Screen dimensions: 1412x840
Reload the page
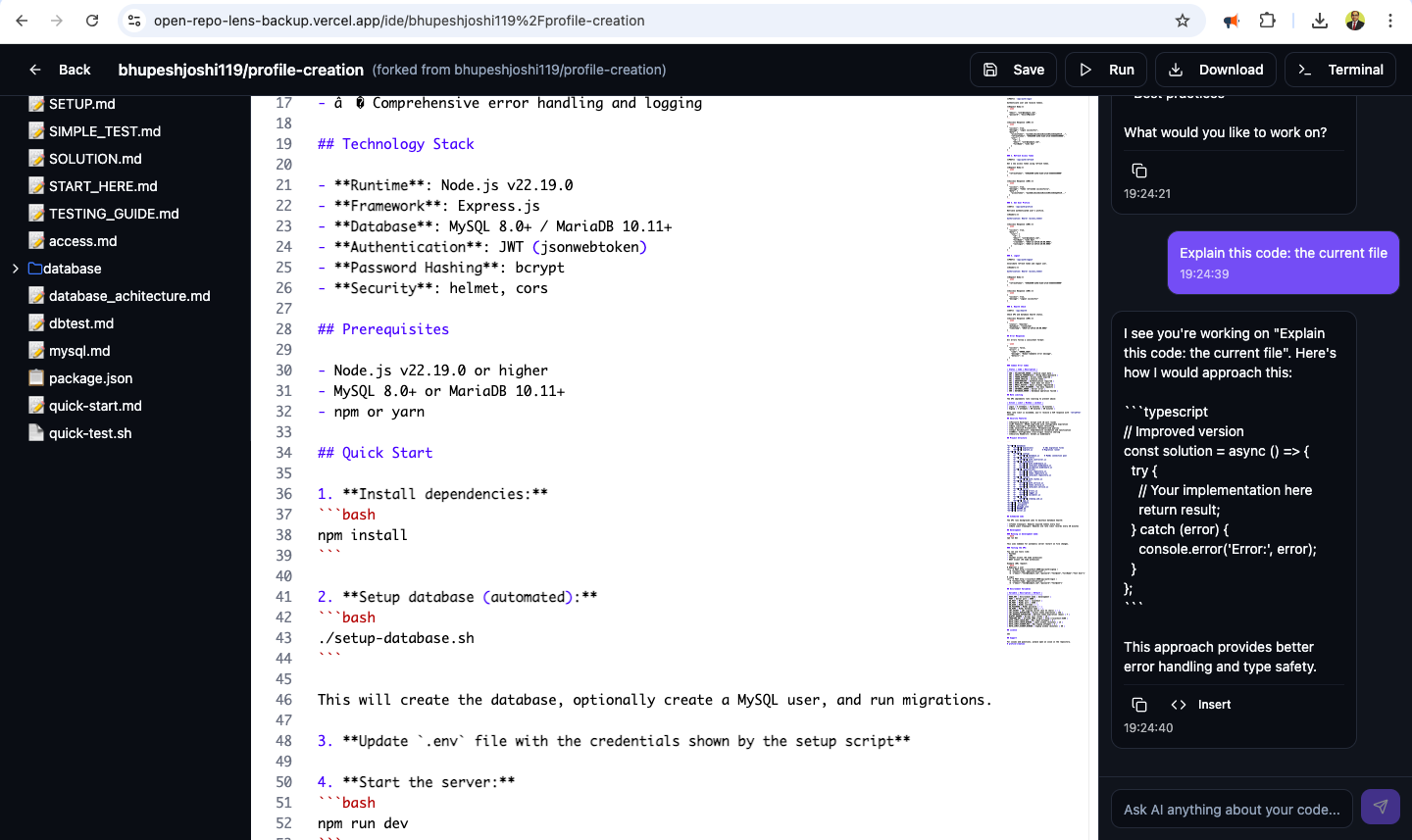click(x=92, y=21)
